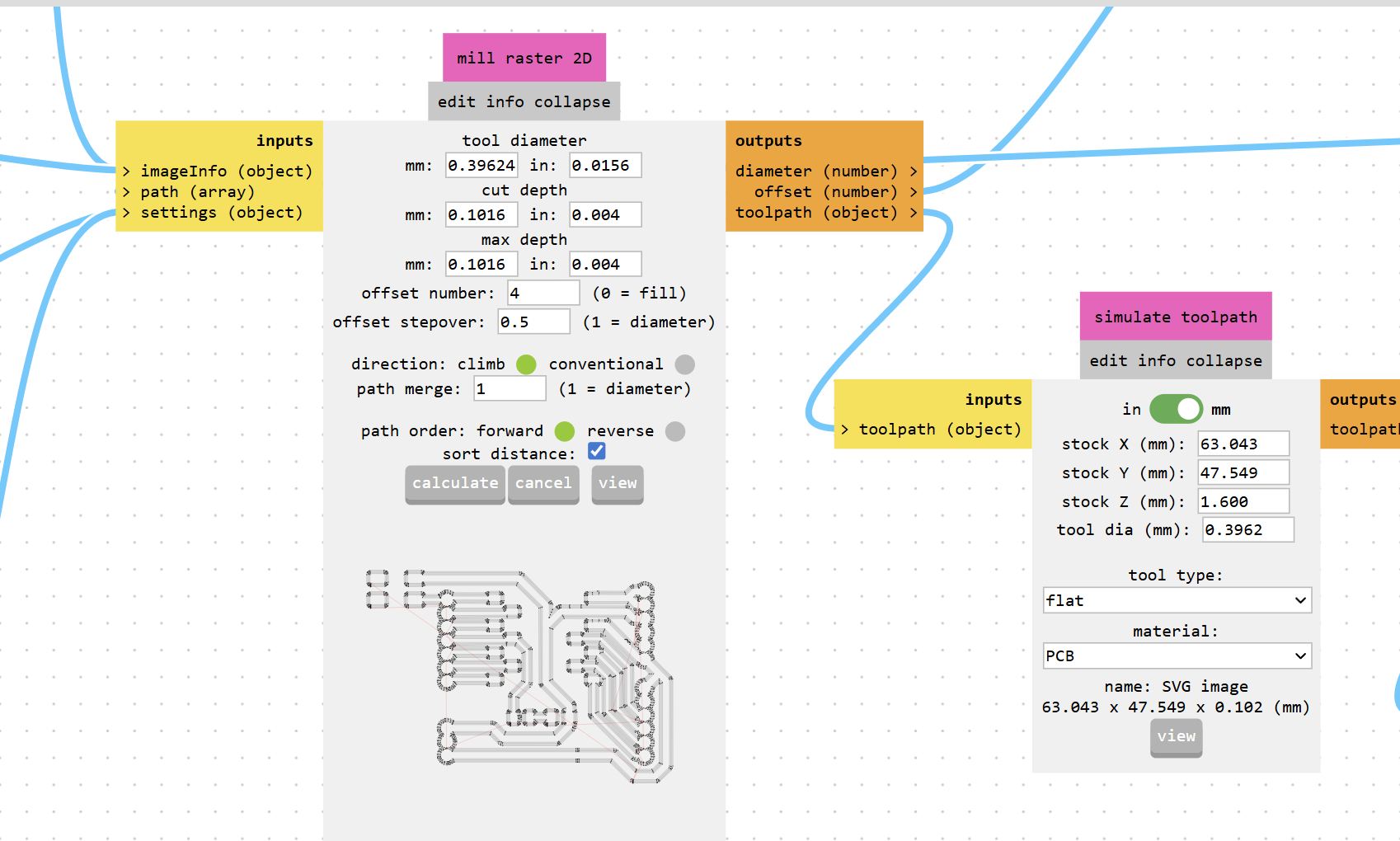Click the stock Z (mm) field
Screen dimensions: 1400x841
(1243, 501)
